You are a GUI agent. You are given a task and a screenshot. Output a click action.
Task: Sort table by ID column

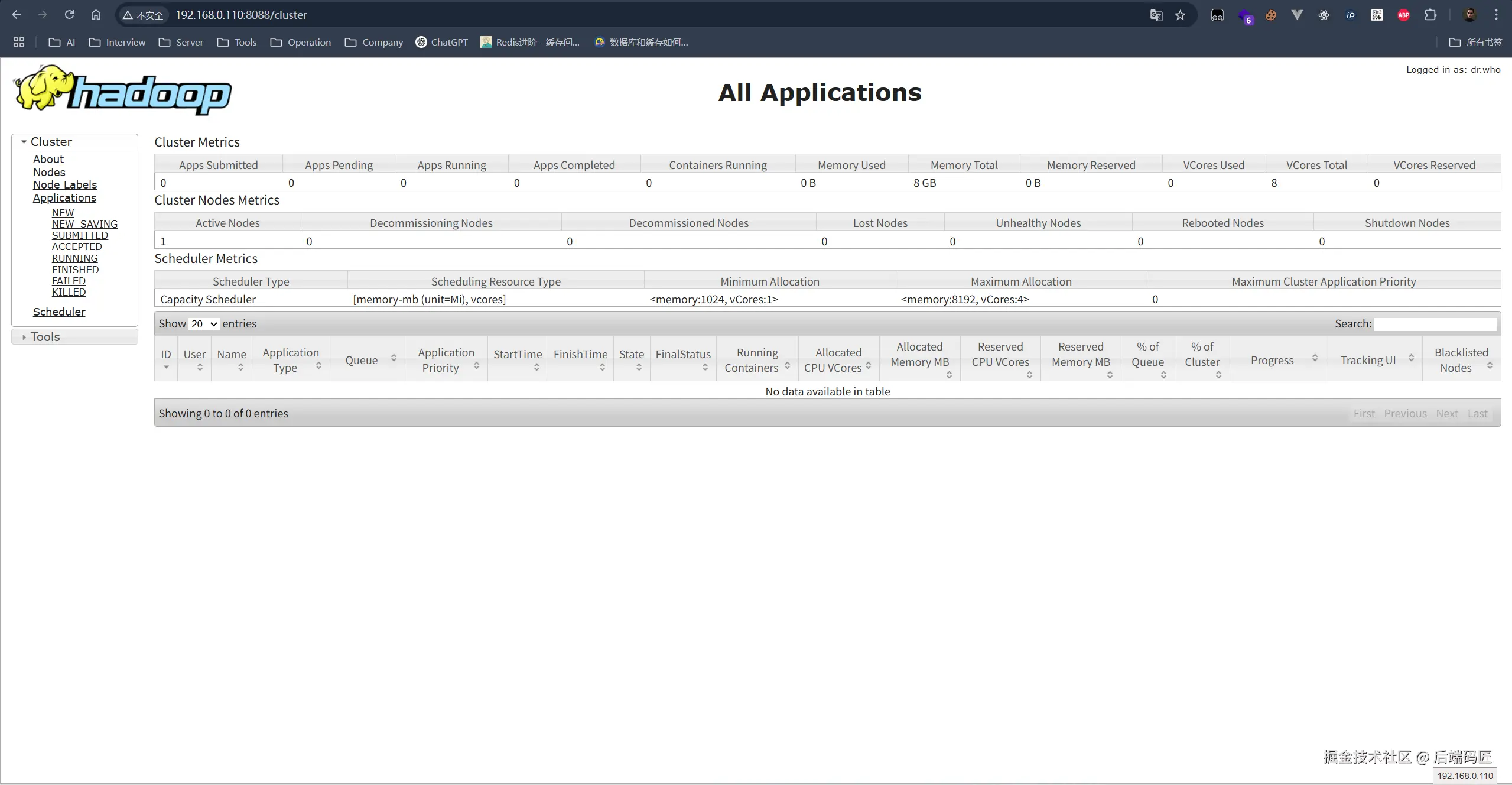pyautogui.click(x=166, y=358)
